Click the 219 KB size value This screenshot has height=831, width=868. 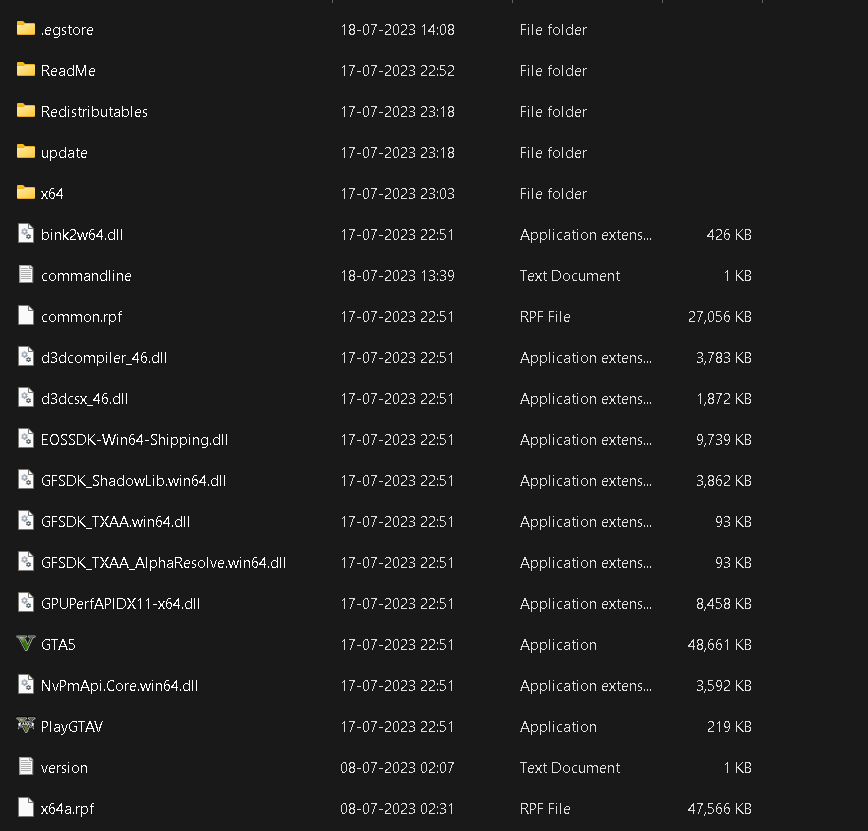729,726
